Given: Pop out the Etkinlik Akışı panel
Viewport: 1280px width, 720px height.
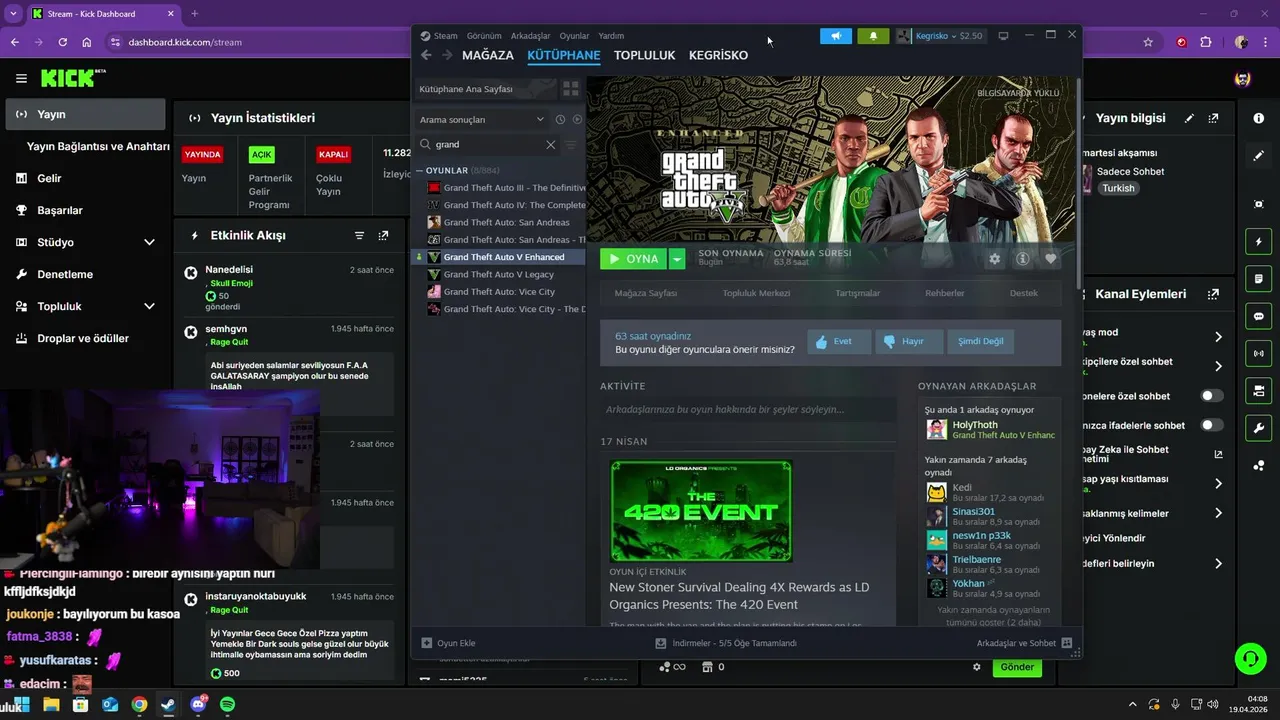Looking at the screenshot, I should 383,236.
